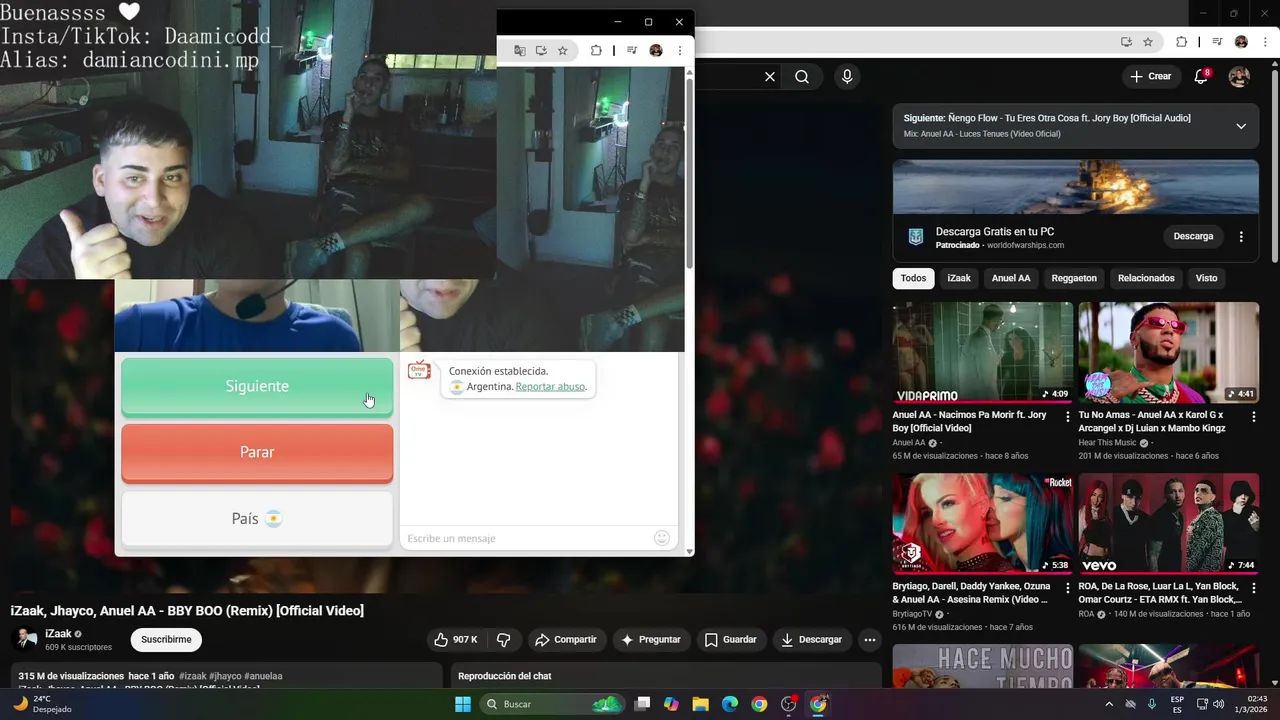
Task: Click install app icon in popup window toolbar
Action: [541, 51]
